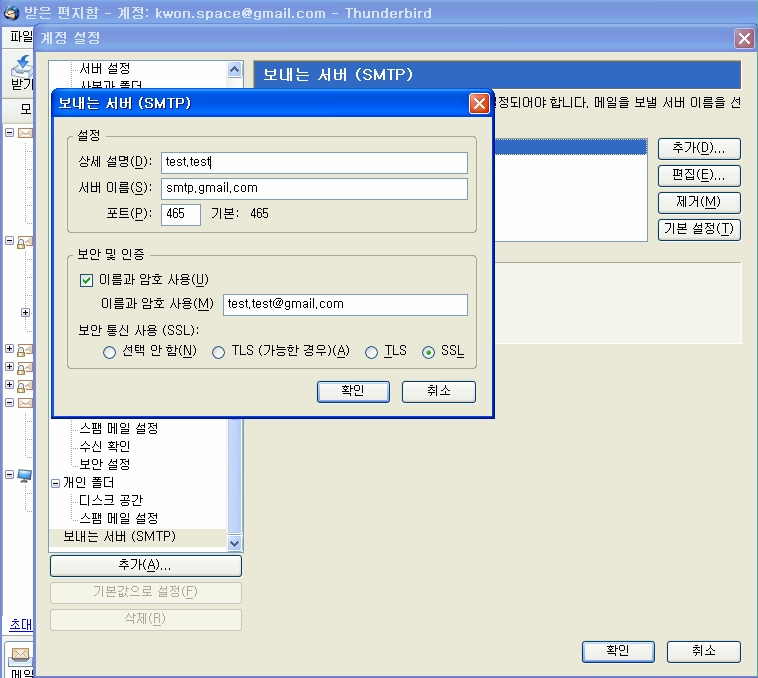This screenshot has width=758, height=678.
Task: Open the 파일 menu in Thunderbird
Action: 21,37
